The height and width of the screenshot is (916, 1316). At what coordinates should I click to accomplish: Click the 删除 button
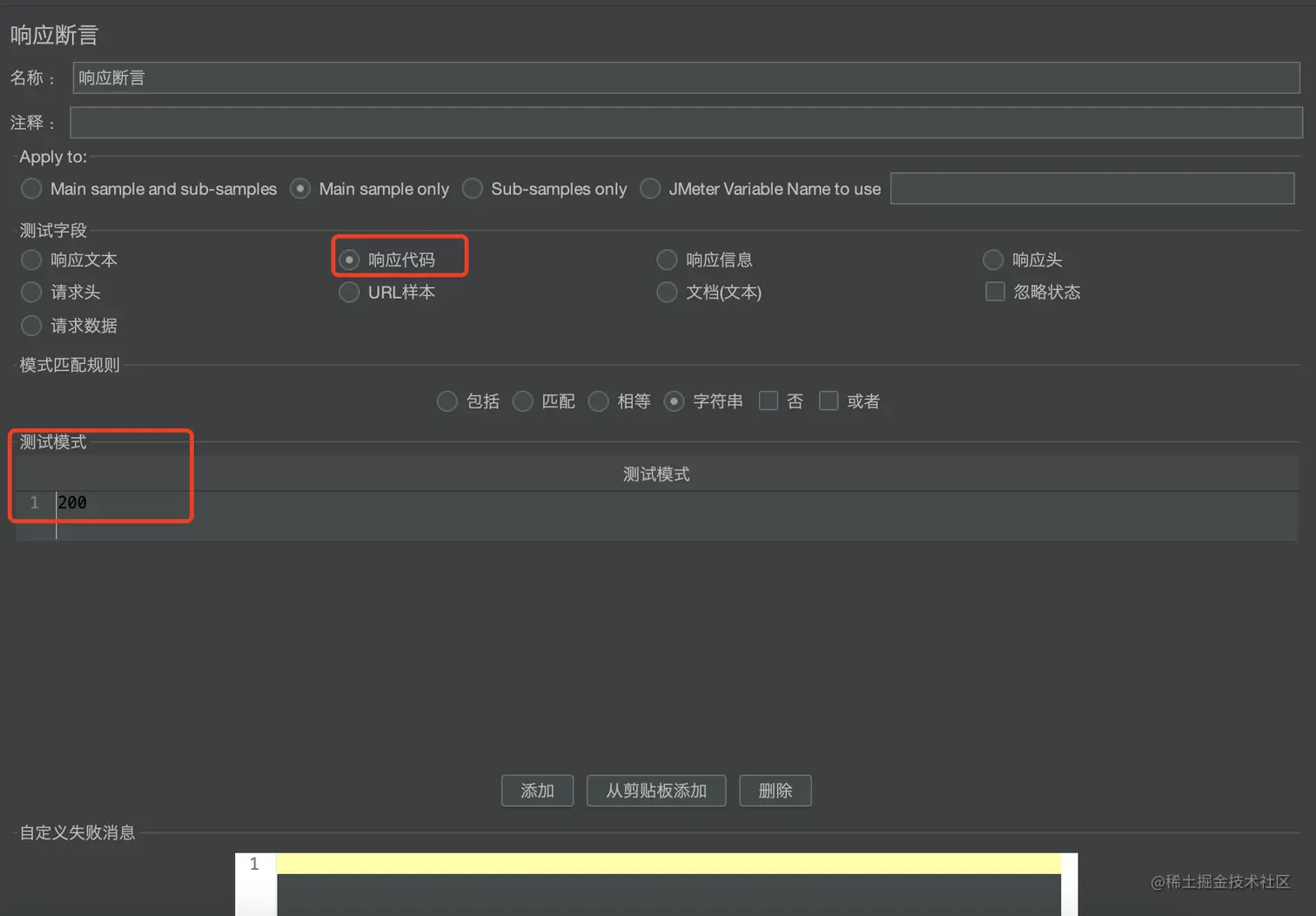[775, 791]
